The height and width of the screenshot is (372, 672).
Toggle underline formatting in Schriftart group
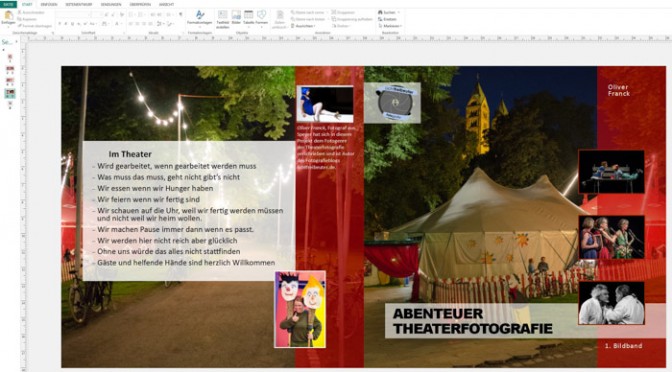(x=72, y=24)
